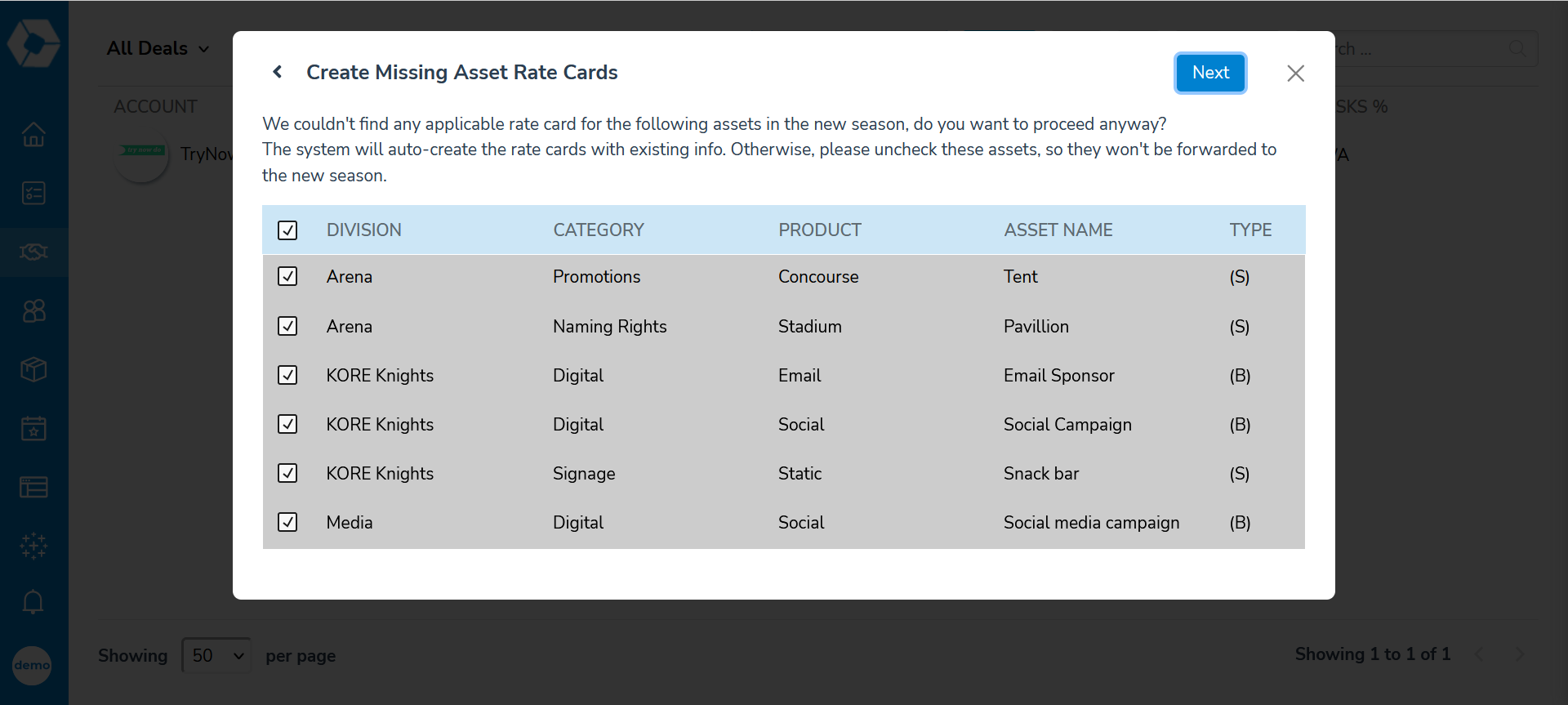Click the ASSET NAME column header
Viewport: 1568px width, 705px height.
click(1058, 230)
